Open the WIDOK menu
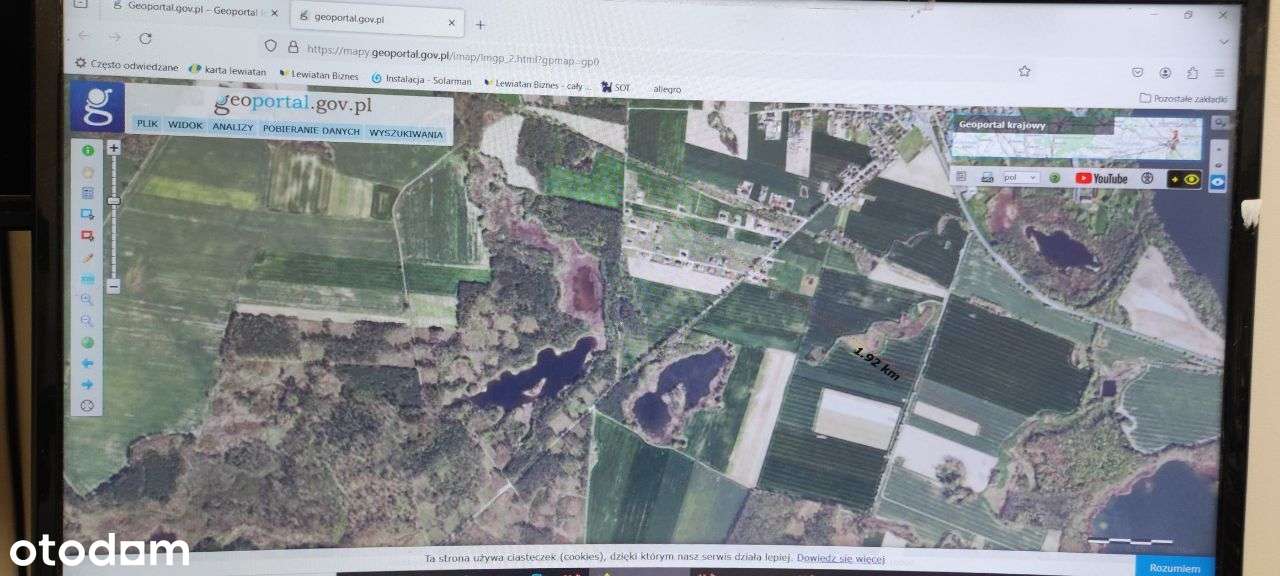 click(185, 125)
